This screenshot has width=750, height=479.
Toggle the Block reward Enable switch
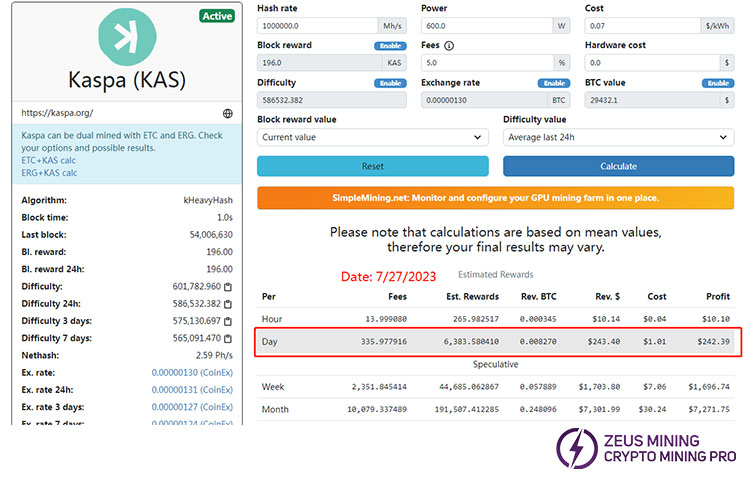390,46
